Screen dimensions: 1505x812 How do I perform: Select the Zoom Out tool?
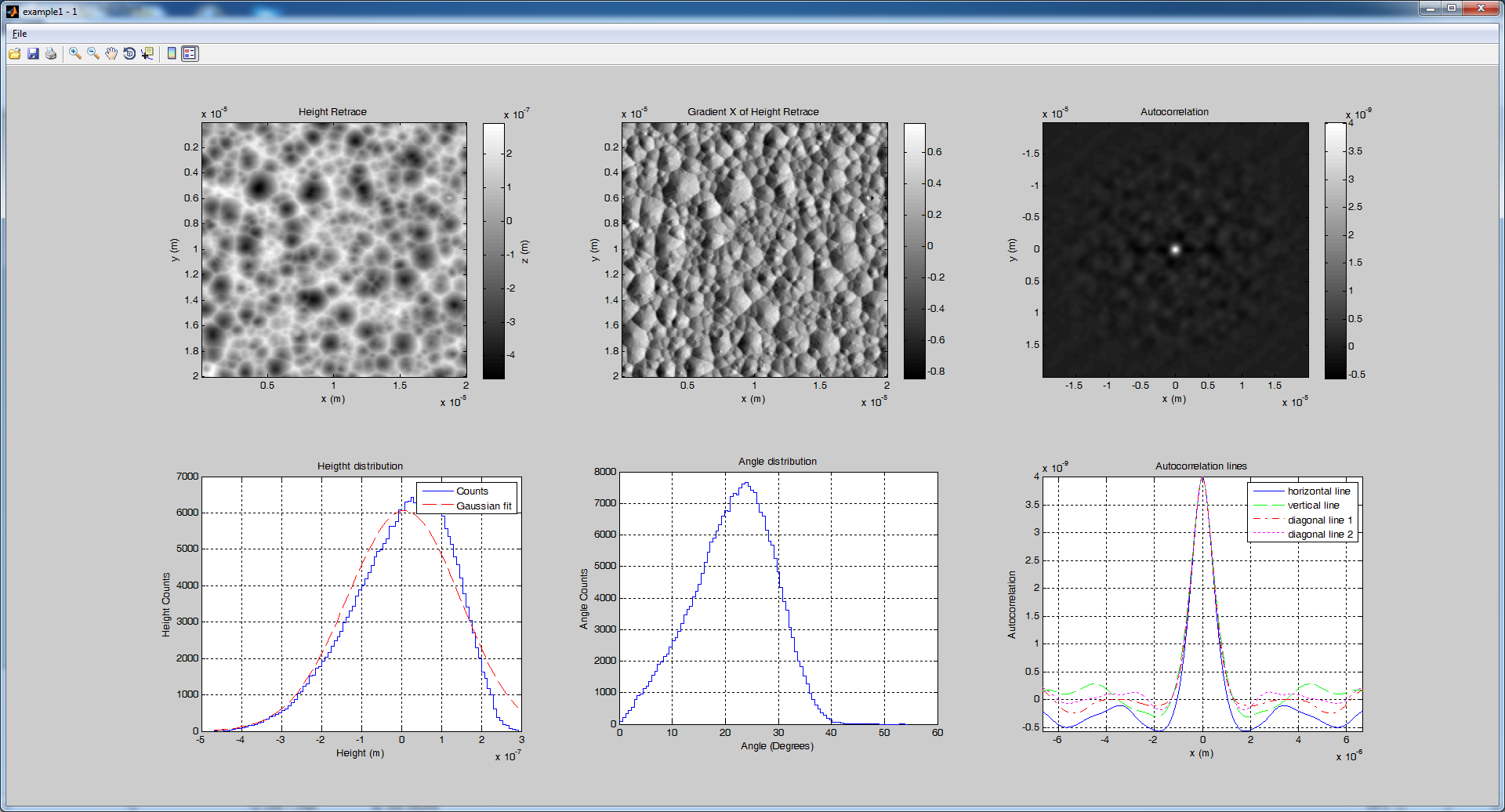point(93,53)
